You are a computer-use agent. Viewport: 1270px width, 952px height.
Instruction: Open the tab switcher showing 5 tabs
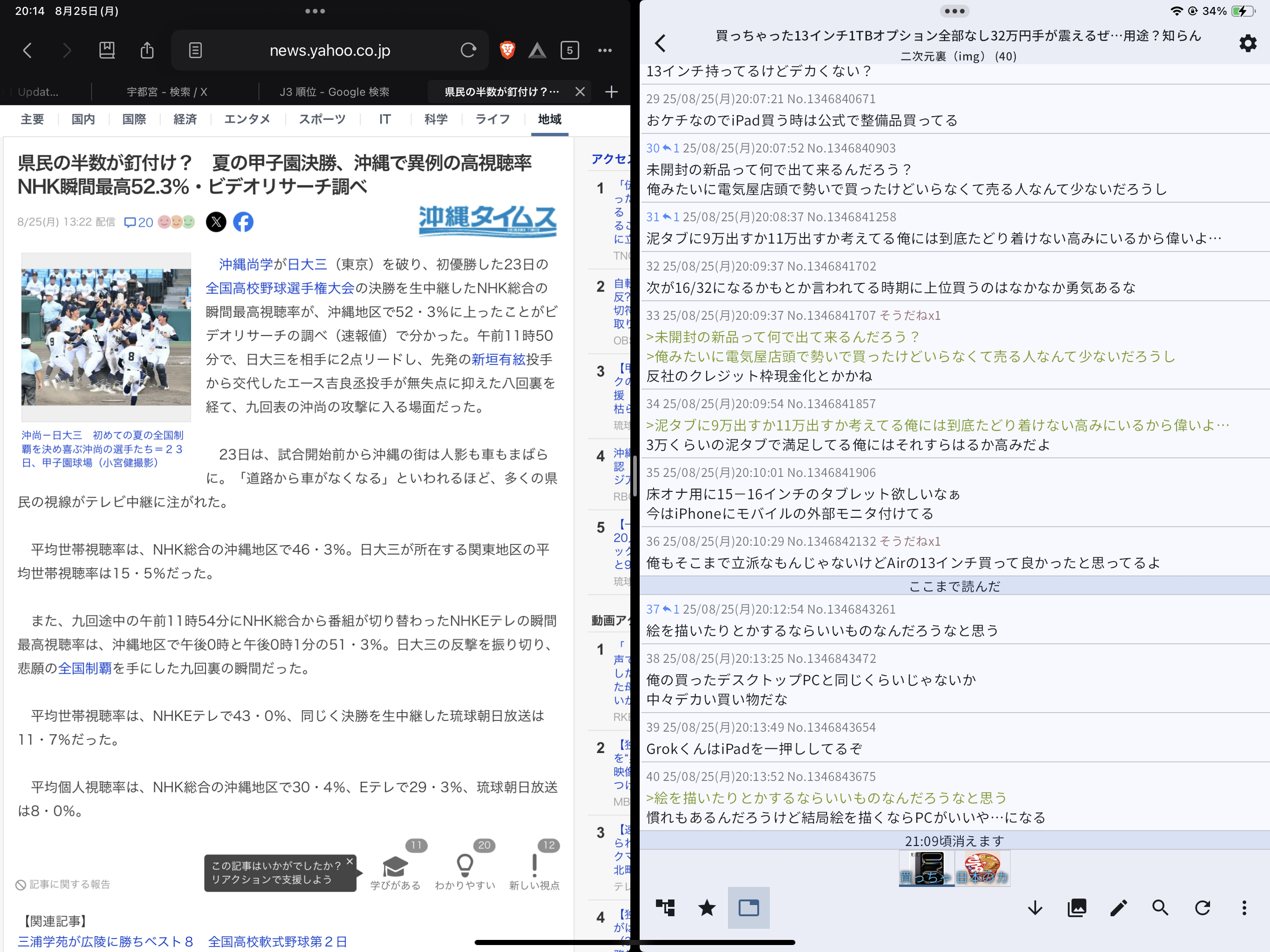click(x=569, y=51)
